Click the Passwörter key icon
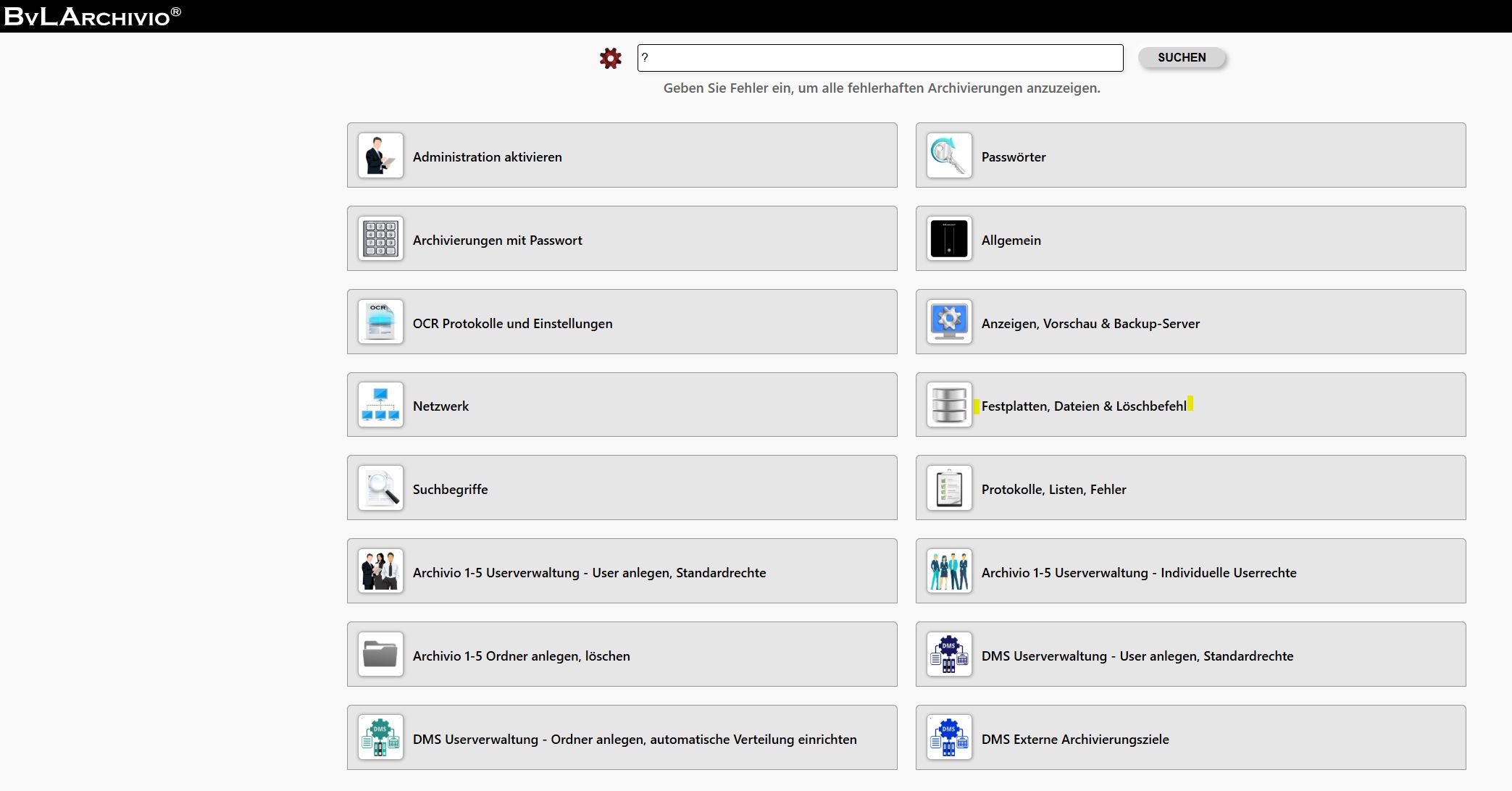Viewport: 1512px width, 791px height. pyautogui.click(x=949, y=156)
